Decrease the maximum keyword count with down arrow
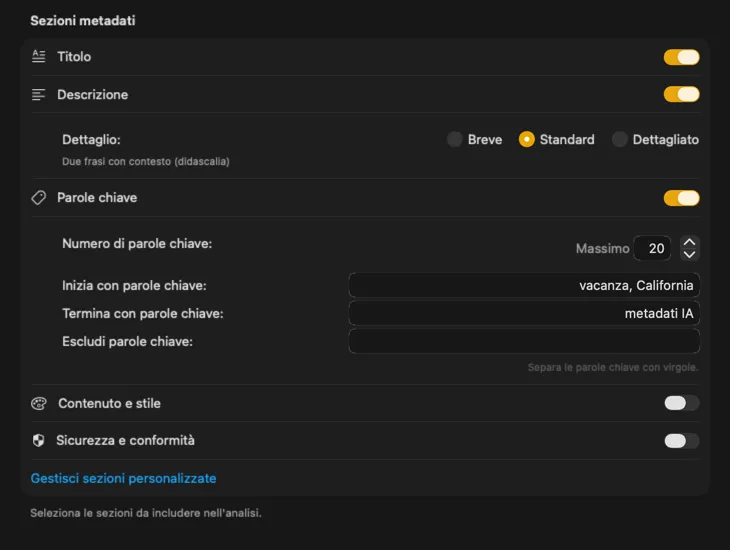This screenshot has width=730, height=550. 689,254
